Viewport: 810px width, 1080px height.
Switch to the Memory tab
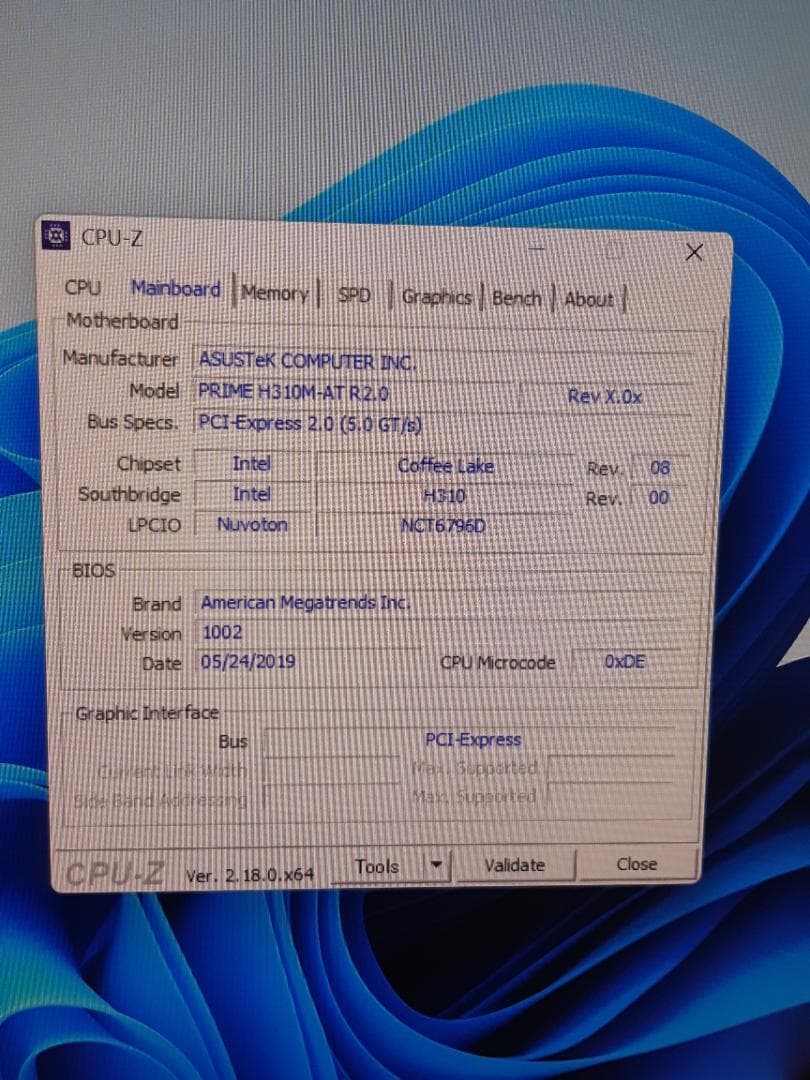(x=274, y=293)
